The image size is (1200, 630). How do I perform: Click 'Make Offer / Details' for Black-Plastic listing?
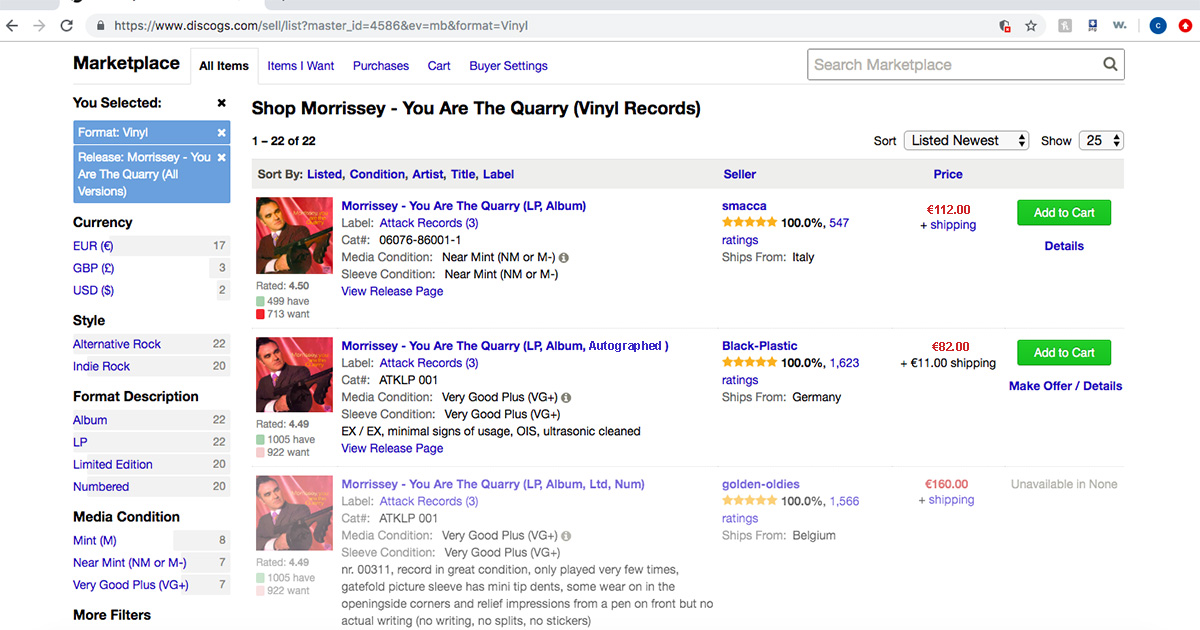[1065, 386]
